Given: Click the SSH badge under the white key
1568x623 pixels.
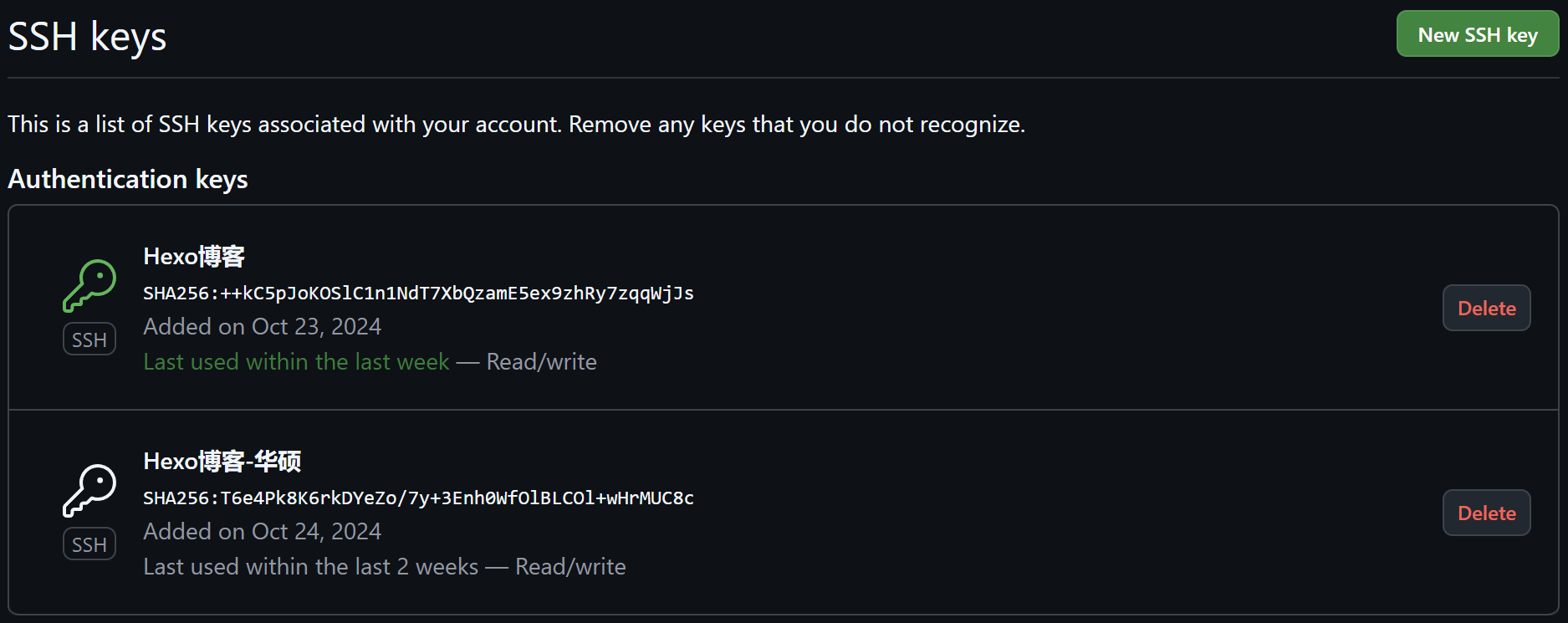Looking at the screenshot, I should tap(89, 544).
